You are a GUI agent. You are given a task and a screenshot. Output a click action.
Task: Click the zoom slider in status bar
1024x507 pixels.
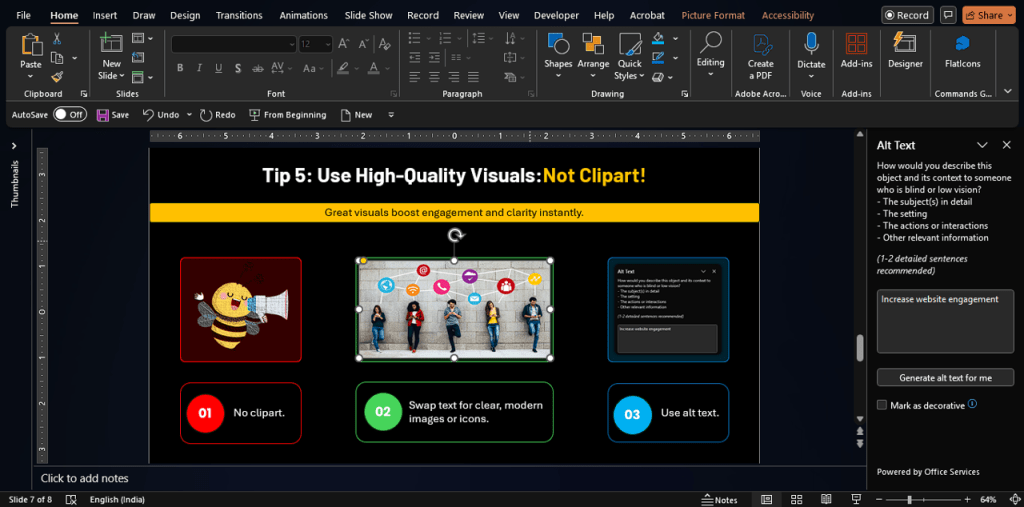[x=909, y=499]
